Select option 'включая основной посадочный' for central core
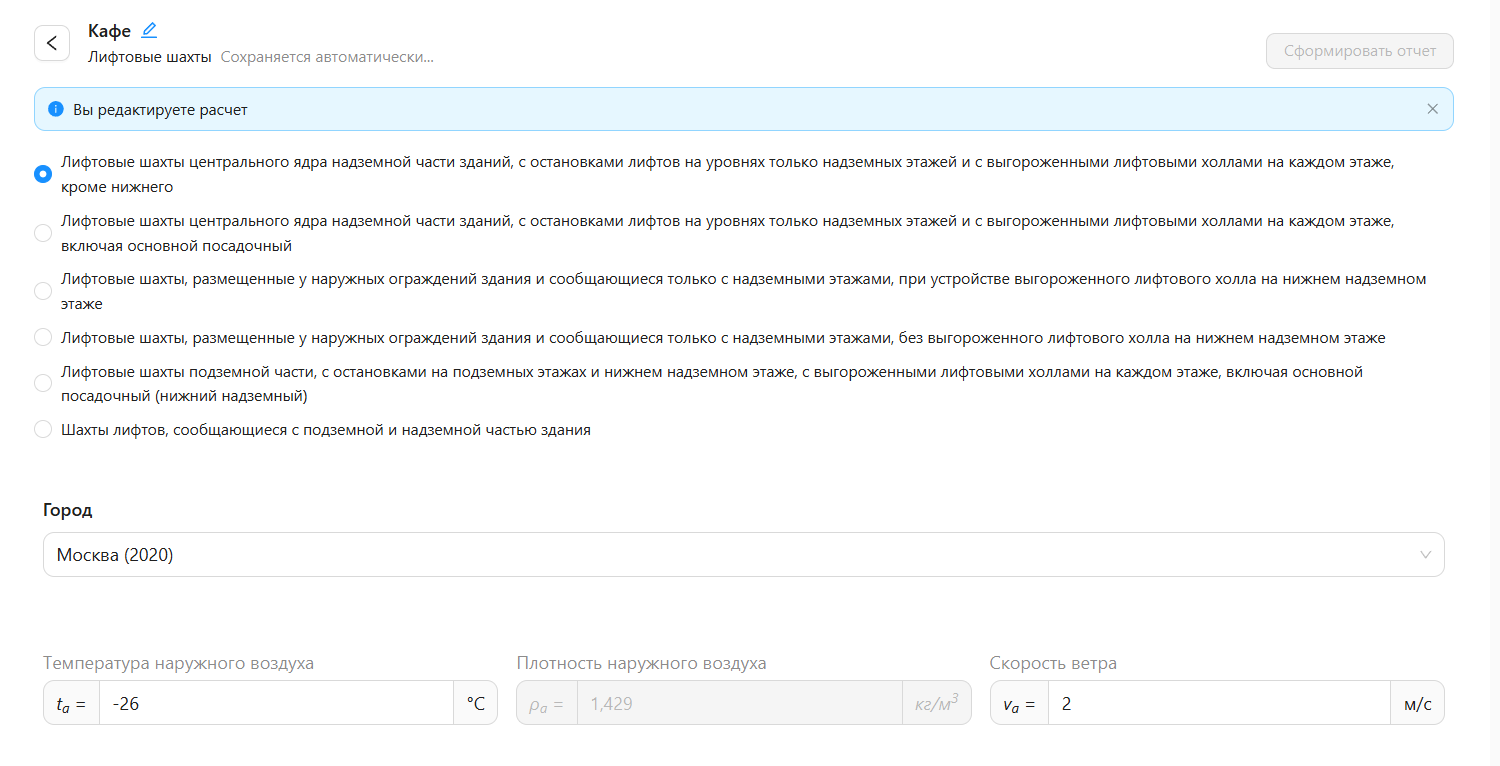Screen dimensions: 1500x766 [x=43, y=233]
